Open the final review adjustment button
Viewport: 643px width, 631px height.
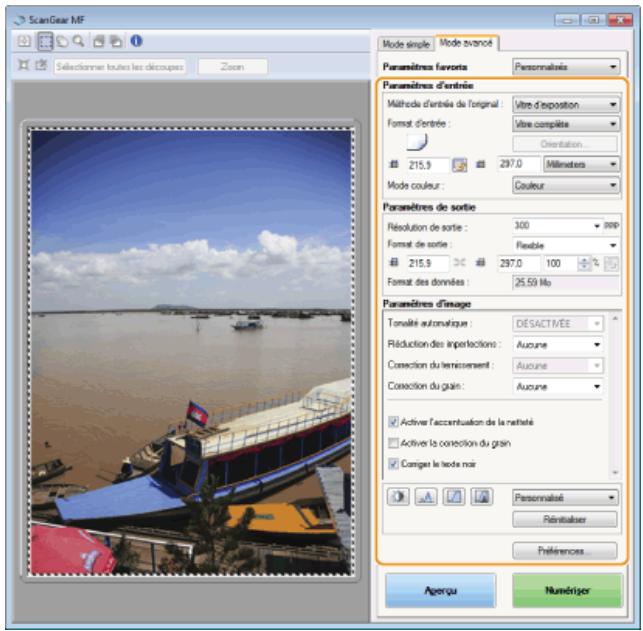(x=481, y=497)
